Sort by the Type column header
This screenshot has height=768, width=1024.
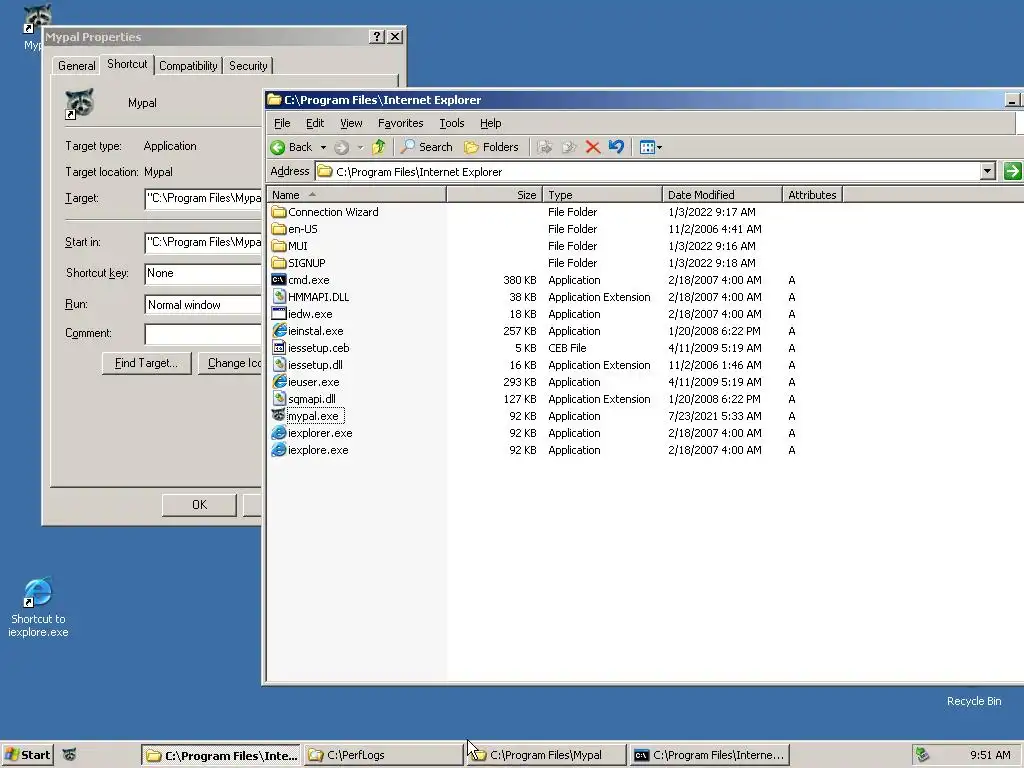(x=602, y=195)
